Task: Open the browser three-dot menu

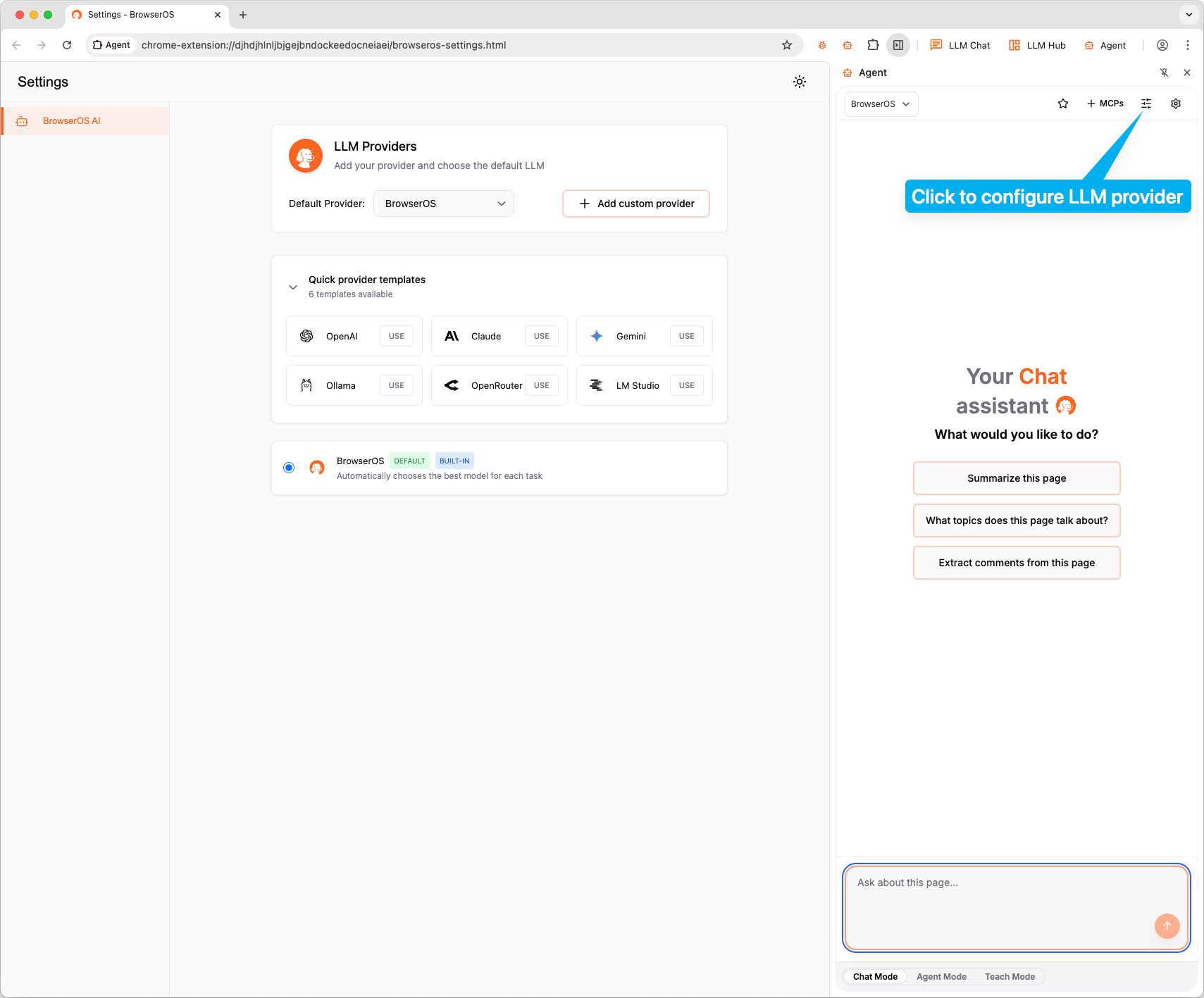Action: 1188,45
